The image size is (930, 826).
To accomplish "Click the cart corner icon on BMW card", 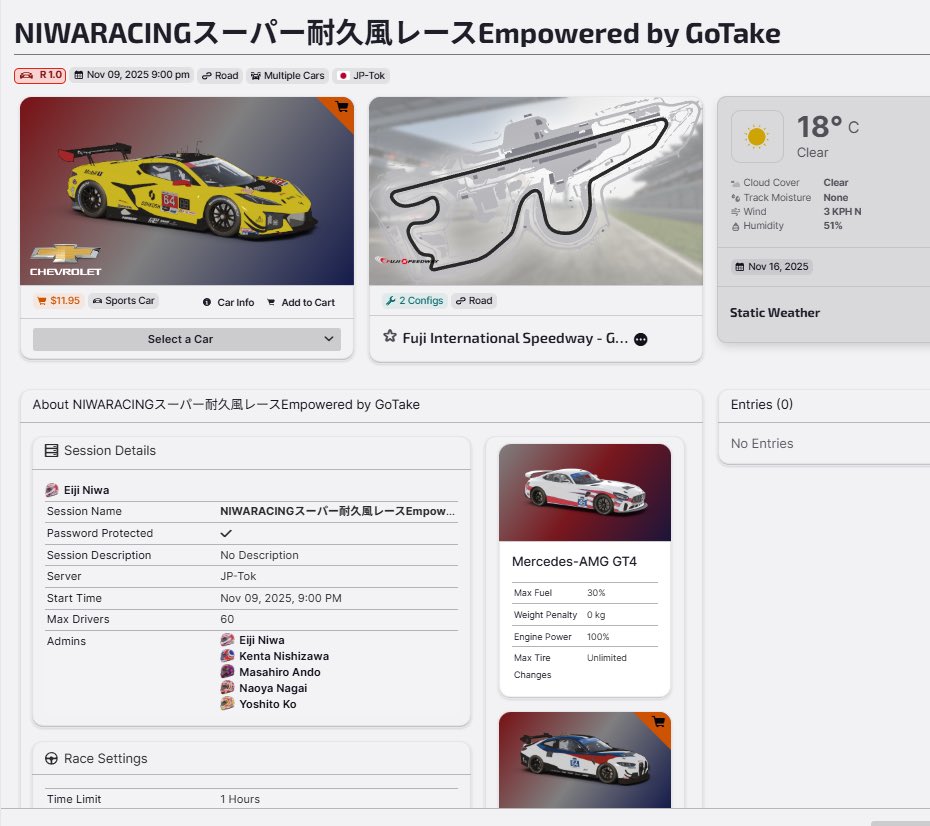I will tap(658, 722).
